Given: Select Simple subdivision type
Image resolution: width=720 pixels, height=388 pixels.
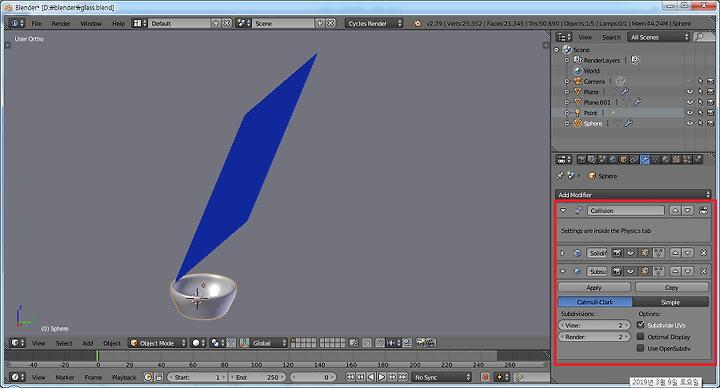Looking at the screenshot, I should coord(670,302).
